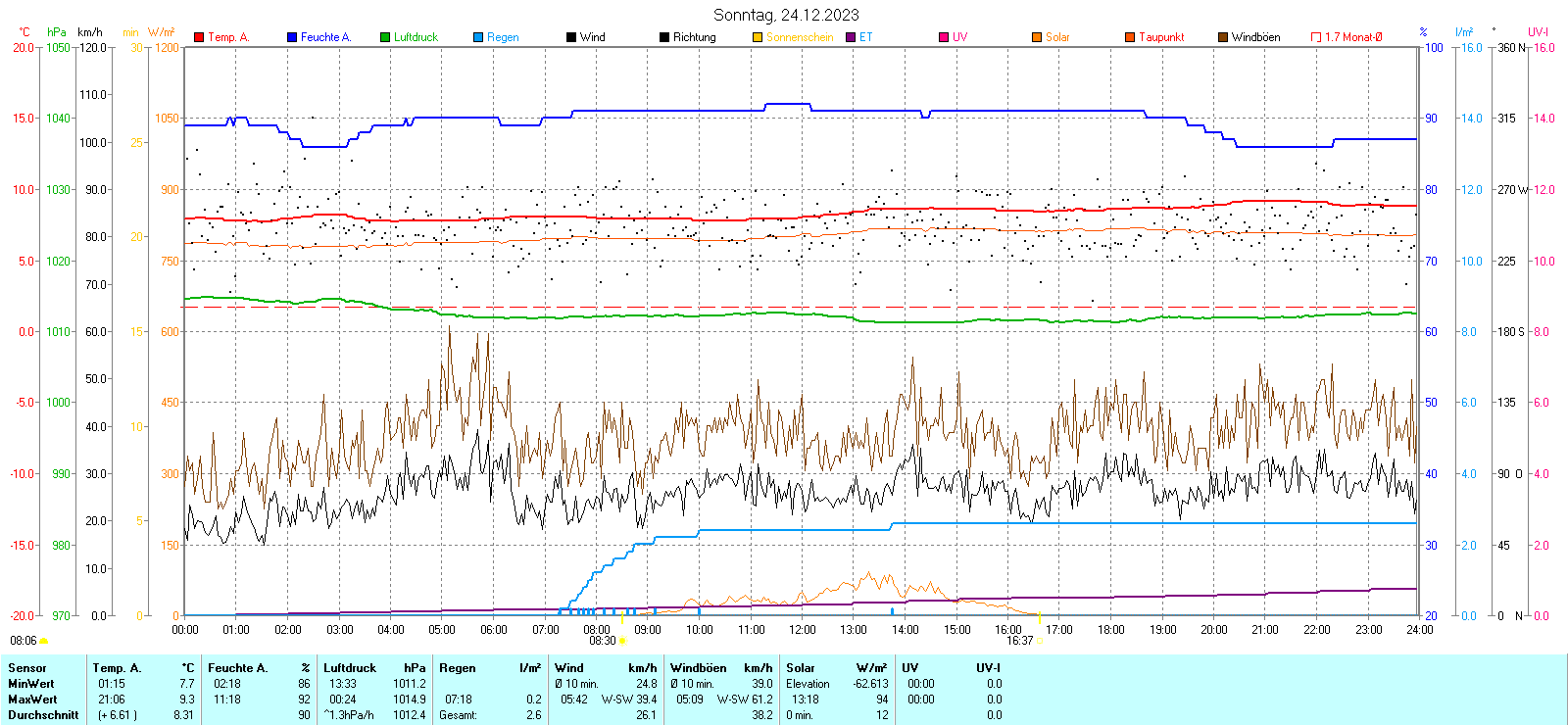Click the Taupunkt legend label
Screen dimensions: 1568x725
click(1161, 37)
